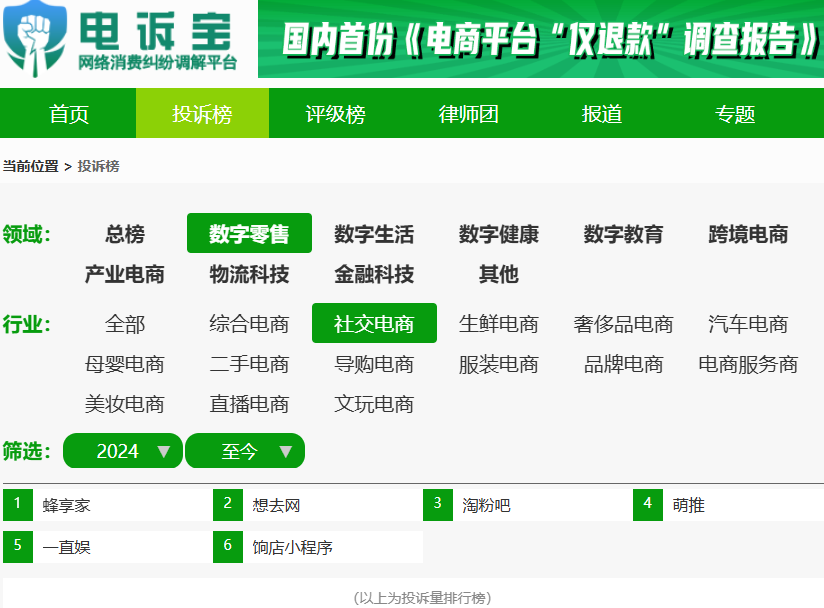This screenshot has width=824, height=608.
Task: Choose the 文玩电商 industry option
Action: [374, 404]
